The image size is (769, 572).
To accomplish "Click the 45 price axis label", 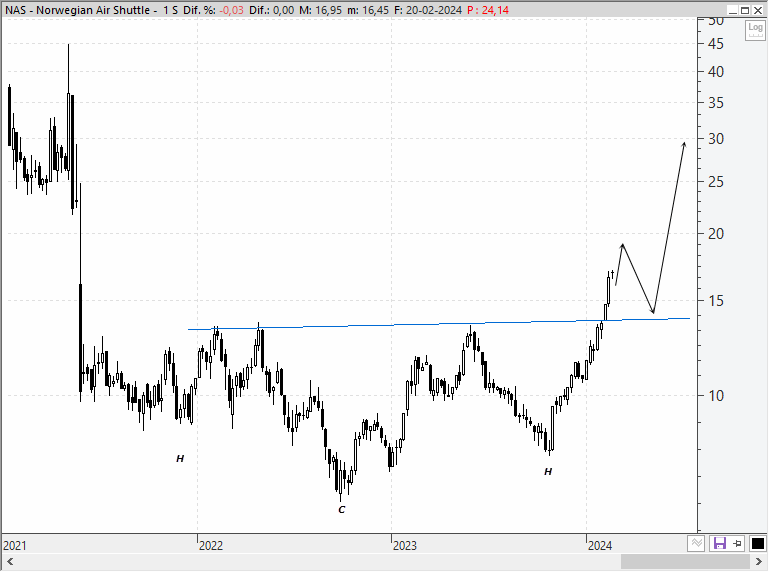I will point(716,44).
